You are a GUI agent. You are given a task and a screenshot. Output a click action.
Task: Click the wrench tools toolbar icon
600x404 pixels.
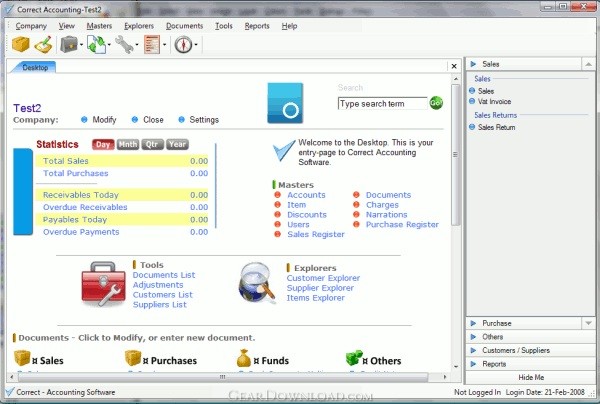pyautogui.click(x=124, y=44)
